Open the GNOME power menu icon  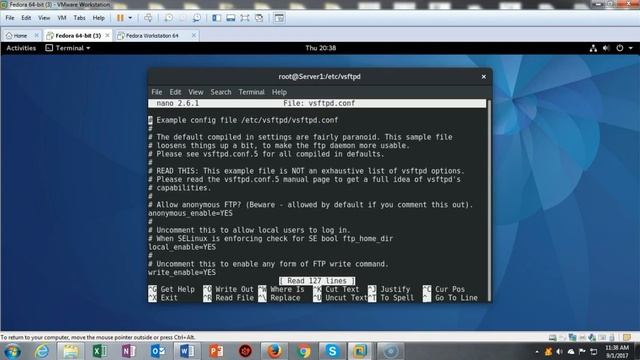[x=620, y=48]
